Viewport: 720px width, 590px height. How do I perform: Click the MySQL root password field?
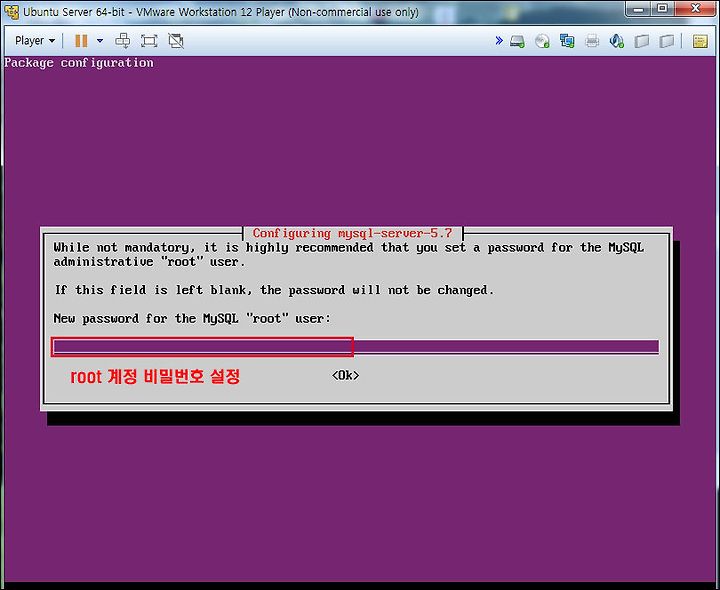pyautogui.click(x=355, y=347)
